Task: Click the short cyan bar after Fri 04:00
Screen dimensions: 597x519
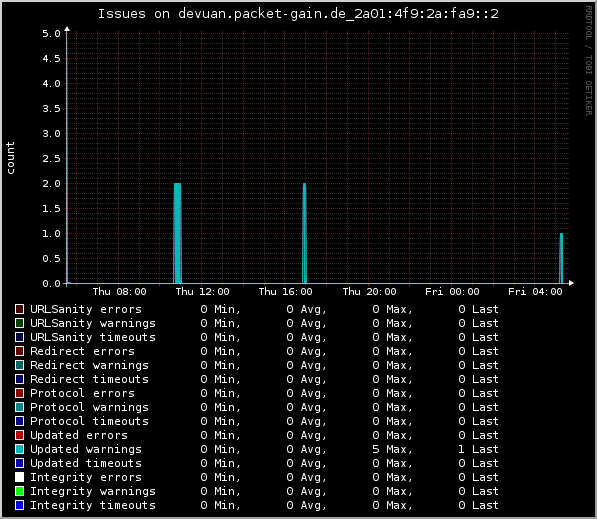Action: tap(561, 258)
